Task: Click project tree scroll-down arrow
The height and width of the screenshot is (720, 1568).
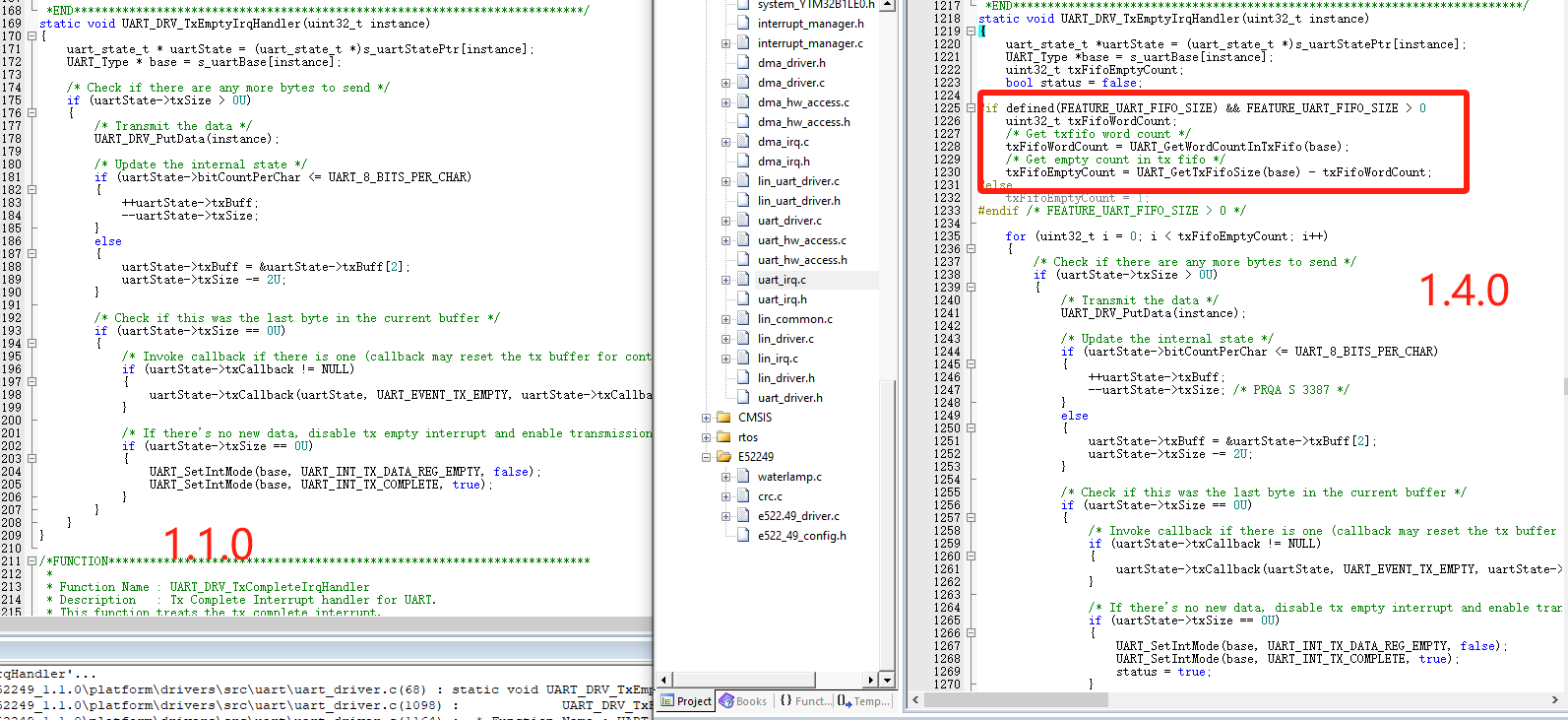Action: pos(887,680)
